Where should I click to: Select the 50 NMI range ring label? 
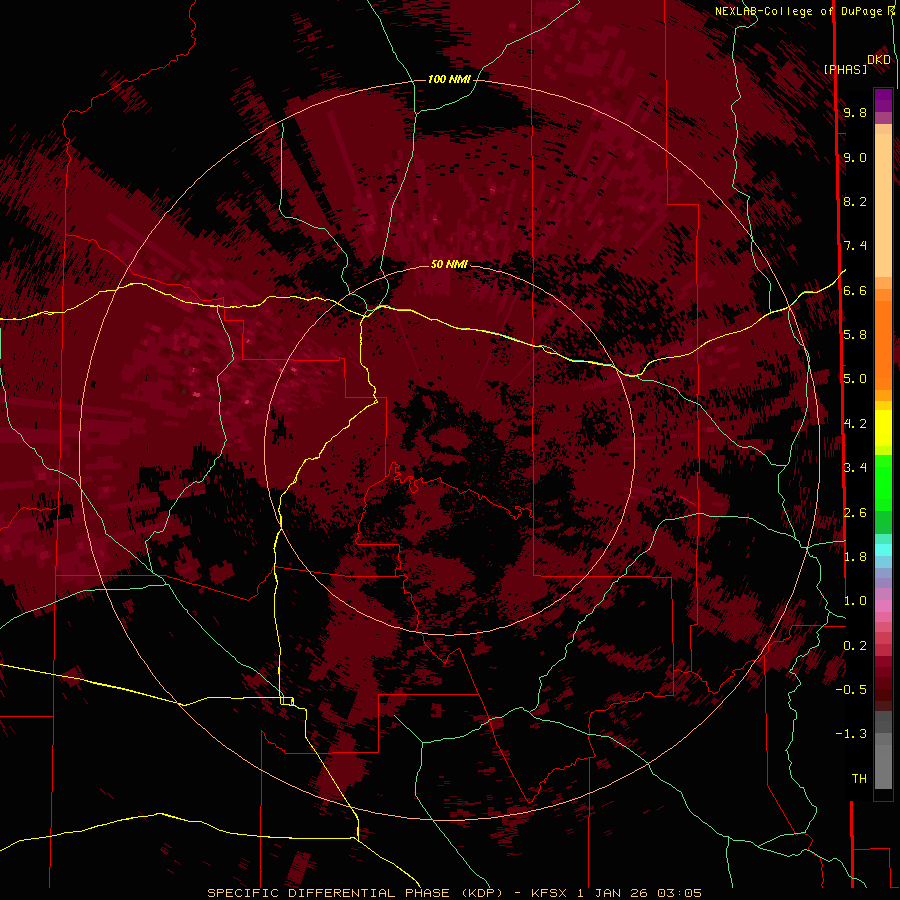point(449,264)
